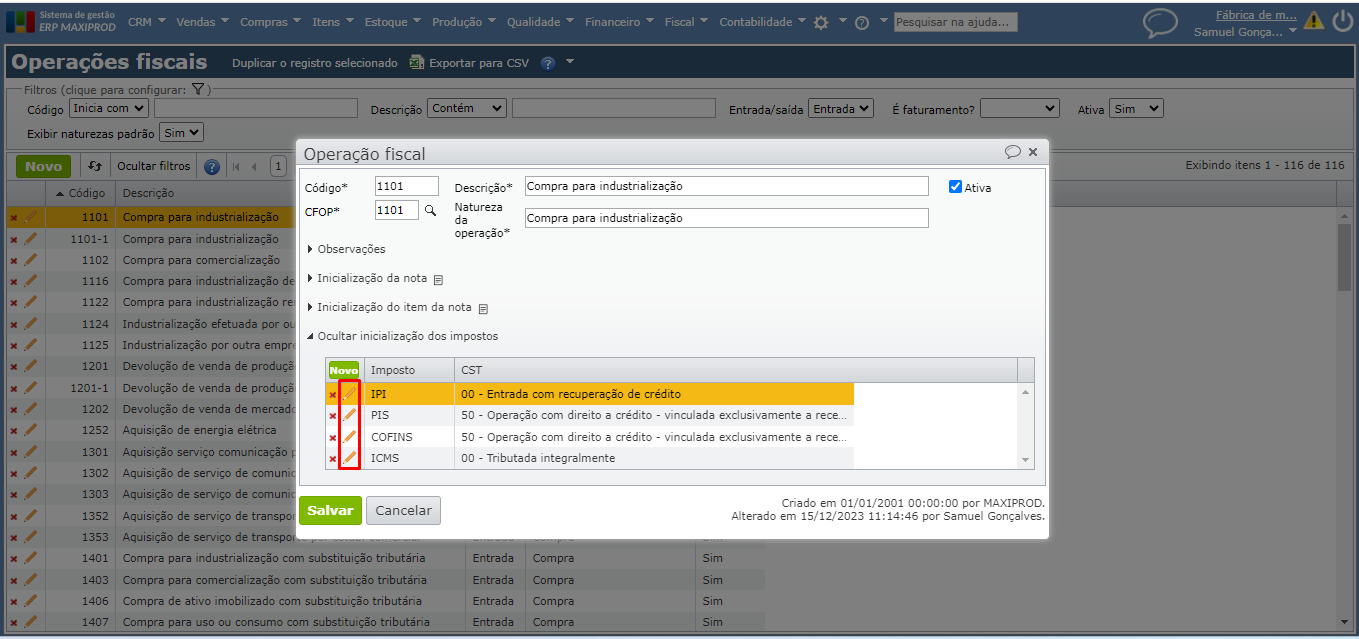Click the dialog Código field showing 1101
The image size is (1359, 639).
pyautogui.click(x=407, y=186)
